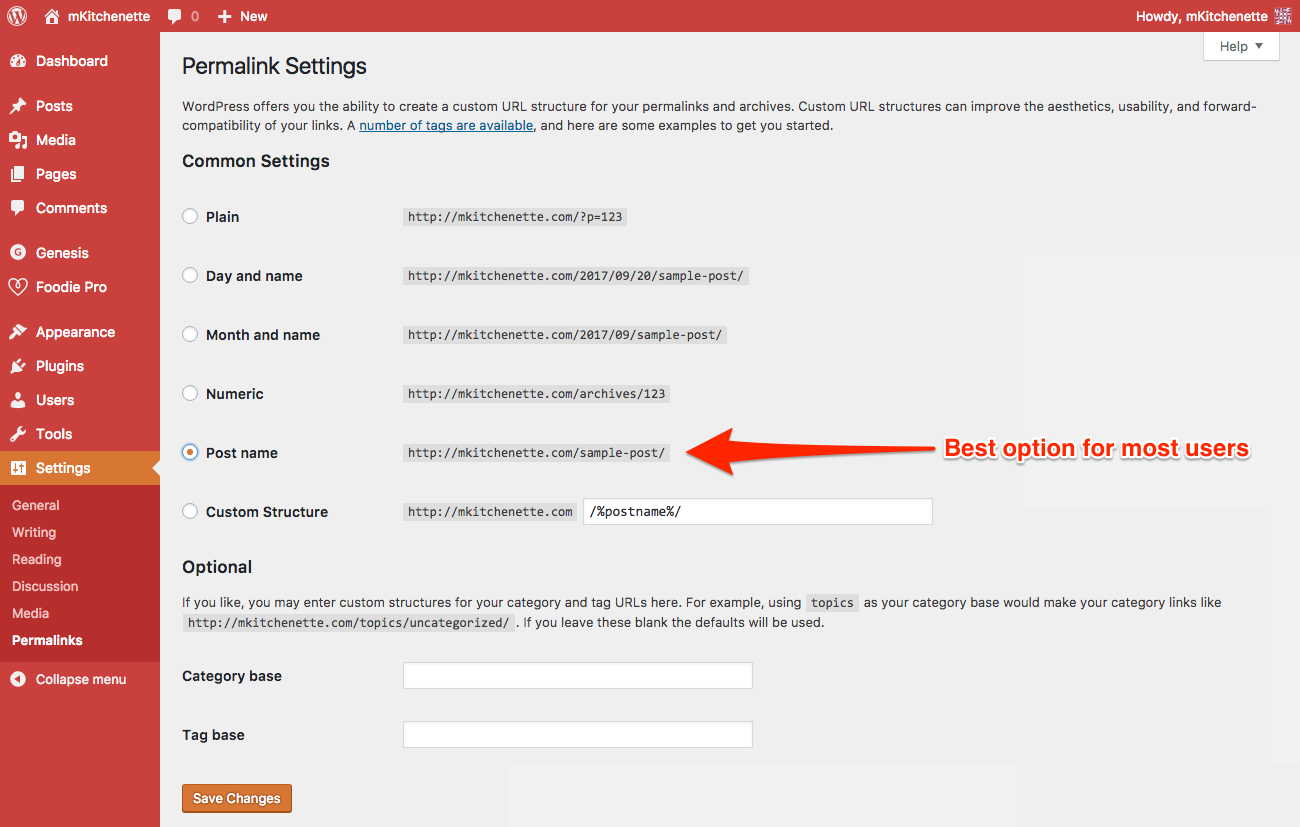The image size is (1300, 827).
Task: Click the Foodie Pro heart icon
Action: tap(18, 287)
